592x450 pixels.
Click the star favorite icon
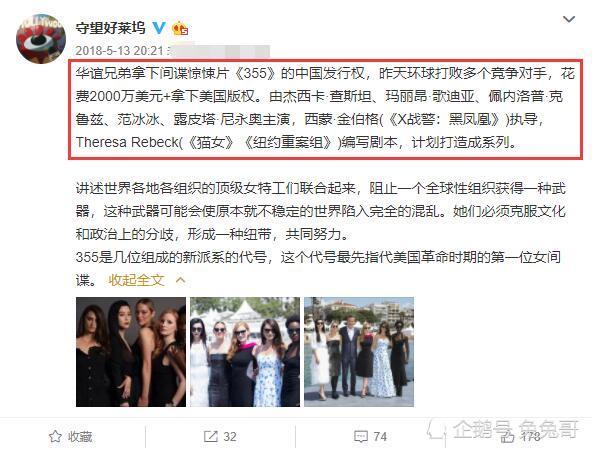pos(56,437)
